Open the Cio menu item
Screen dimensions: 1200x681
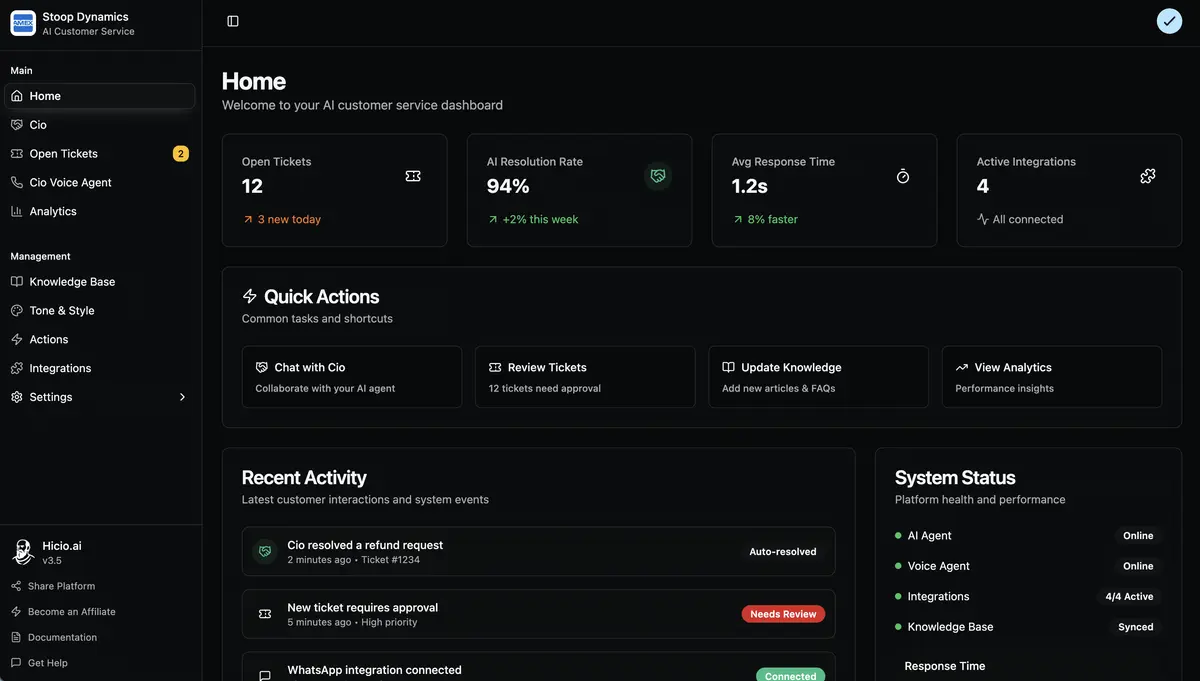point(100,125)
